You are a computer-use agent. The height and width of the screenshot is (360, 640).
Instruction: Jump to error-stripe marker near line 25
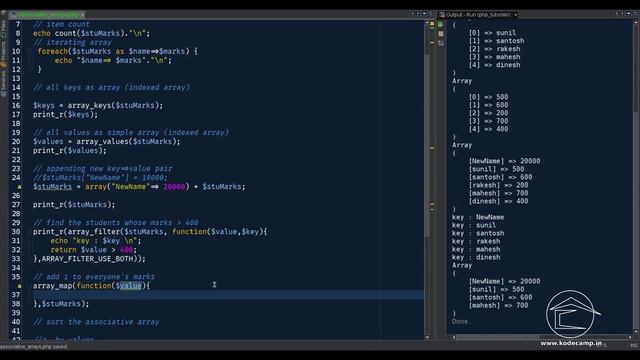(x=432, y=148)
